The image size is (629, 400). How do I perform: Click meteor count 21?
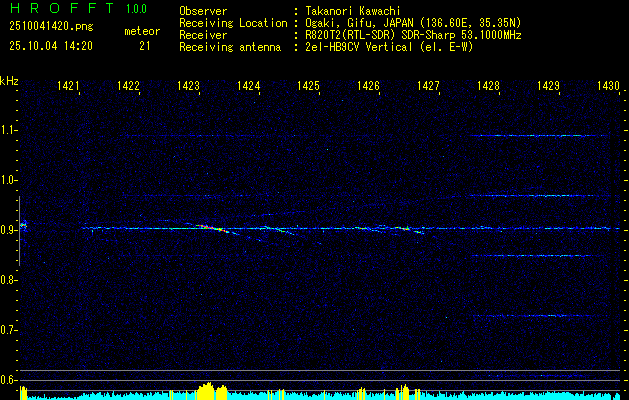pyautogui.click(x=144, y=46)
